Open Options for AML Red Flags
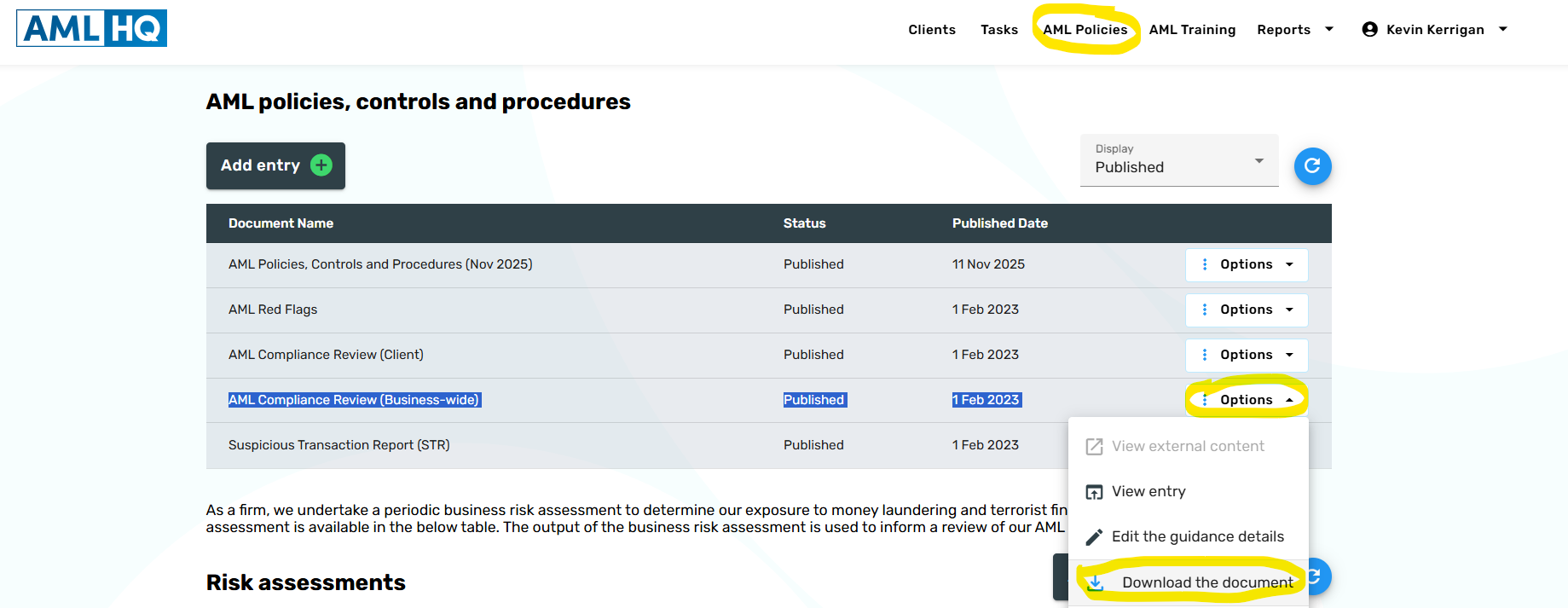This screenshot has width=1568, height=608. tap(1246, 310)
